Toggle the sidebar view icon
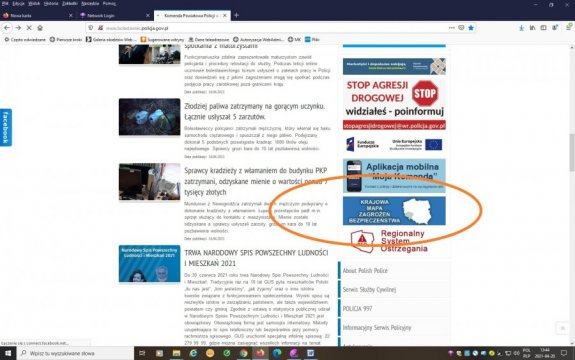575x360 pixels. coord(543,28)
